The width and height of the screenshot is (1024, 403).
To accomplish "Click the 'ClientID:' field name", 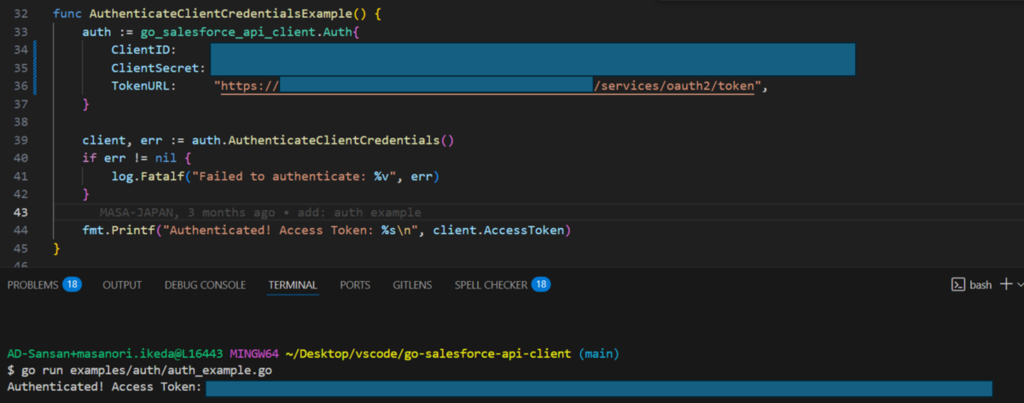I will pos(144,50).
